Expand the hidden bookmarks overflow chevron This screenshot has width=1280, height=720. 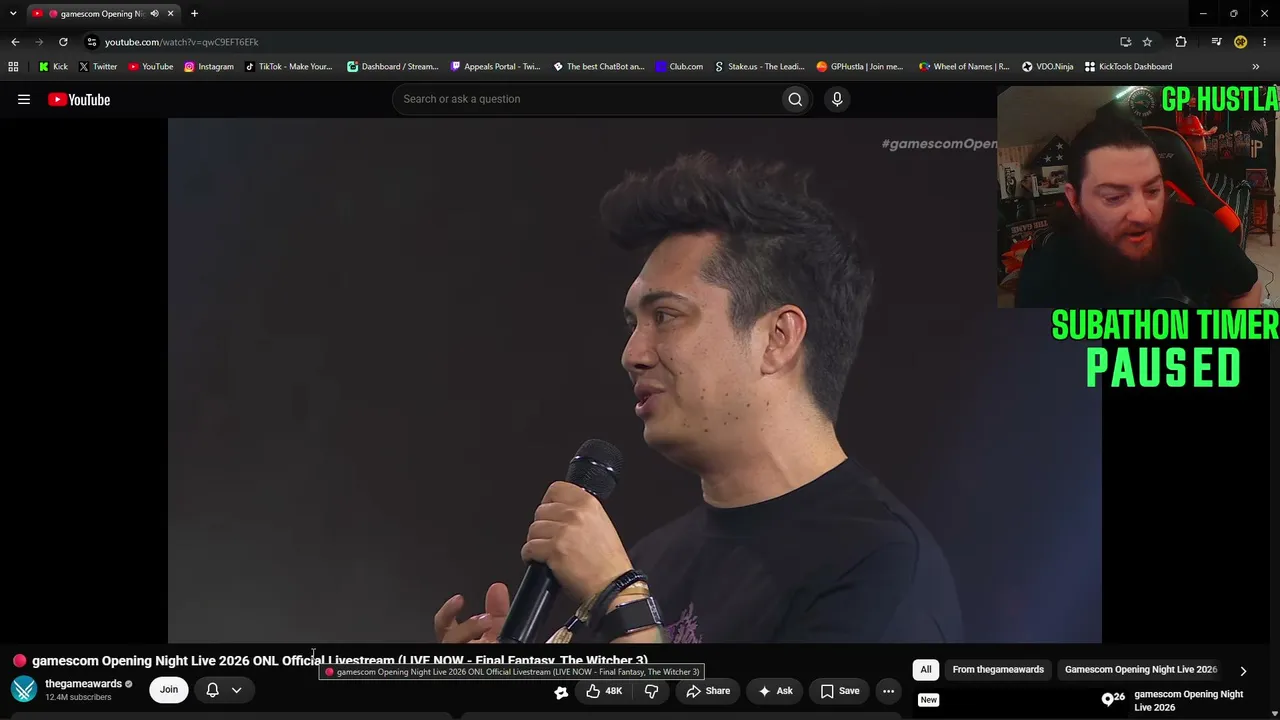tap(1256, 67)
